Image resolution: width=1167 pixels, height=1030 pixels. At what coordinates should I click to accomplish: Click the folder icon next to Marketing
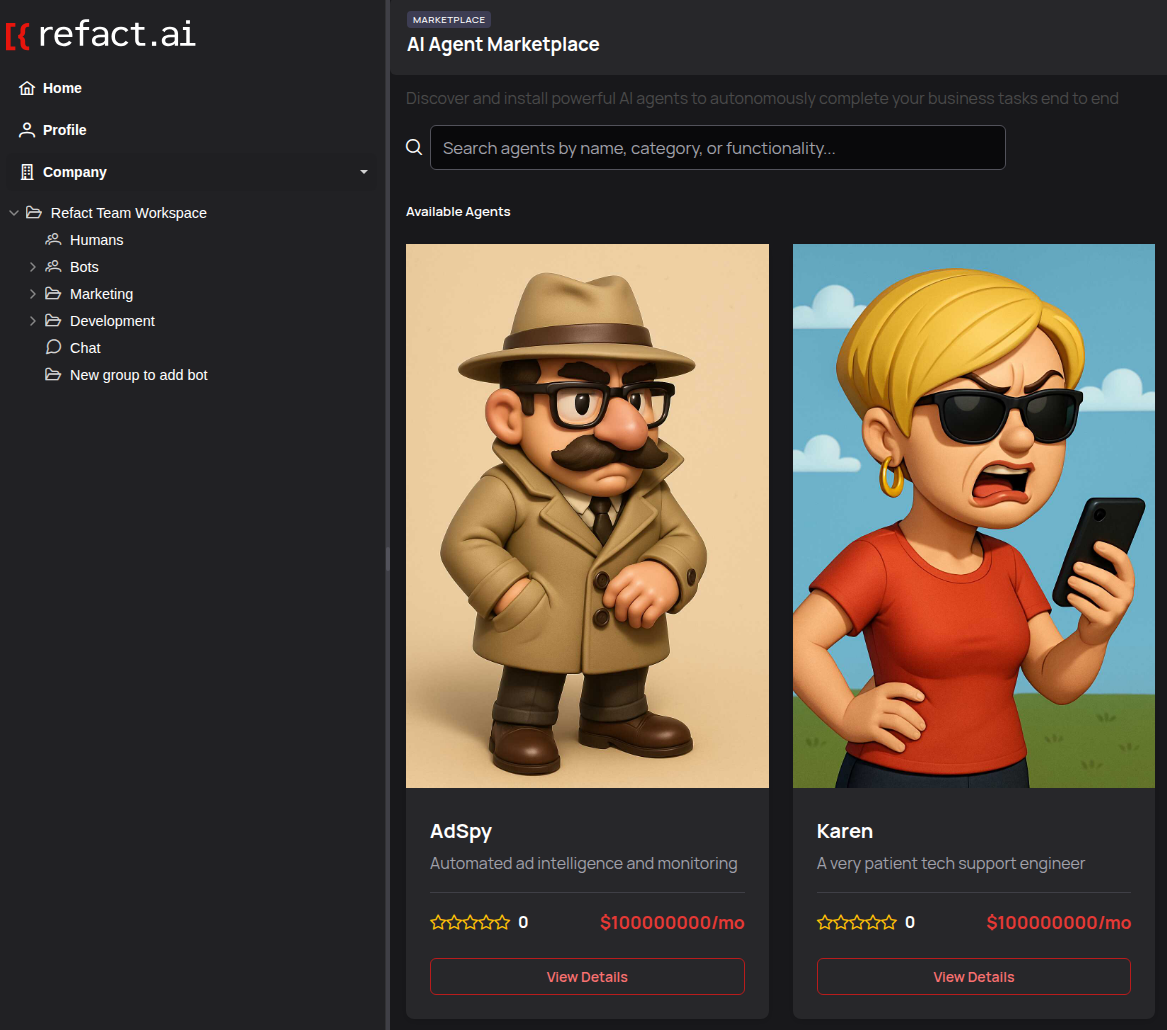[52, 293]
